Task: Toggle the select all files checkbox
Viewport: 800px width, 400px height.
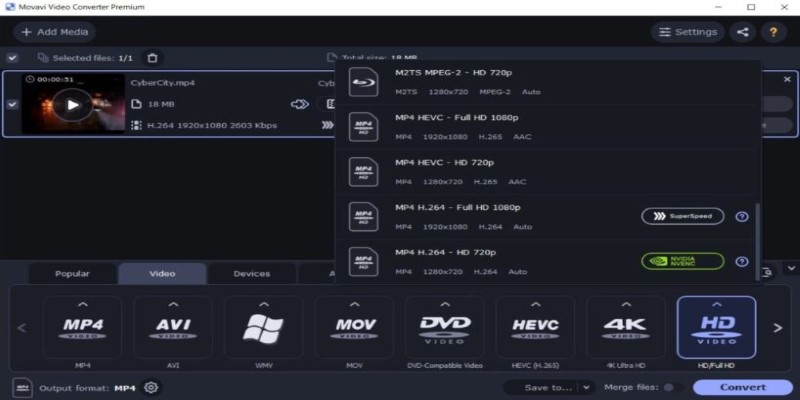Action: point(12,58)
